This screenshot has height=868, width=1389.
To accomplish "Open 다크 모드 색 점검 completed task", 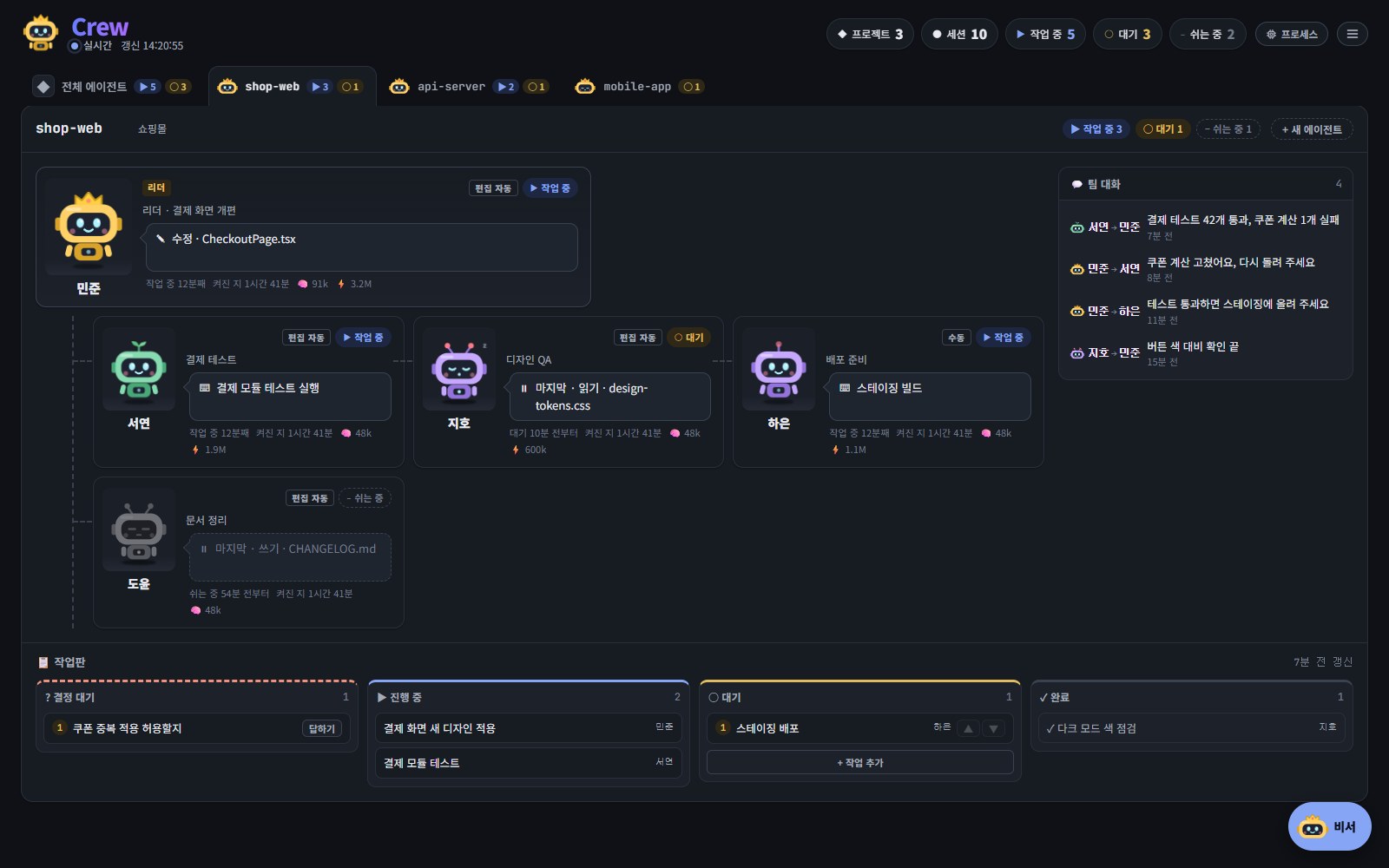I will click(x=1191, y=728).
